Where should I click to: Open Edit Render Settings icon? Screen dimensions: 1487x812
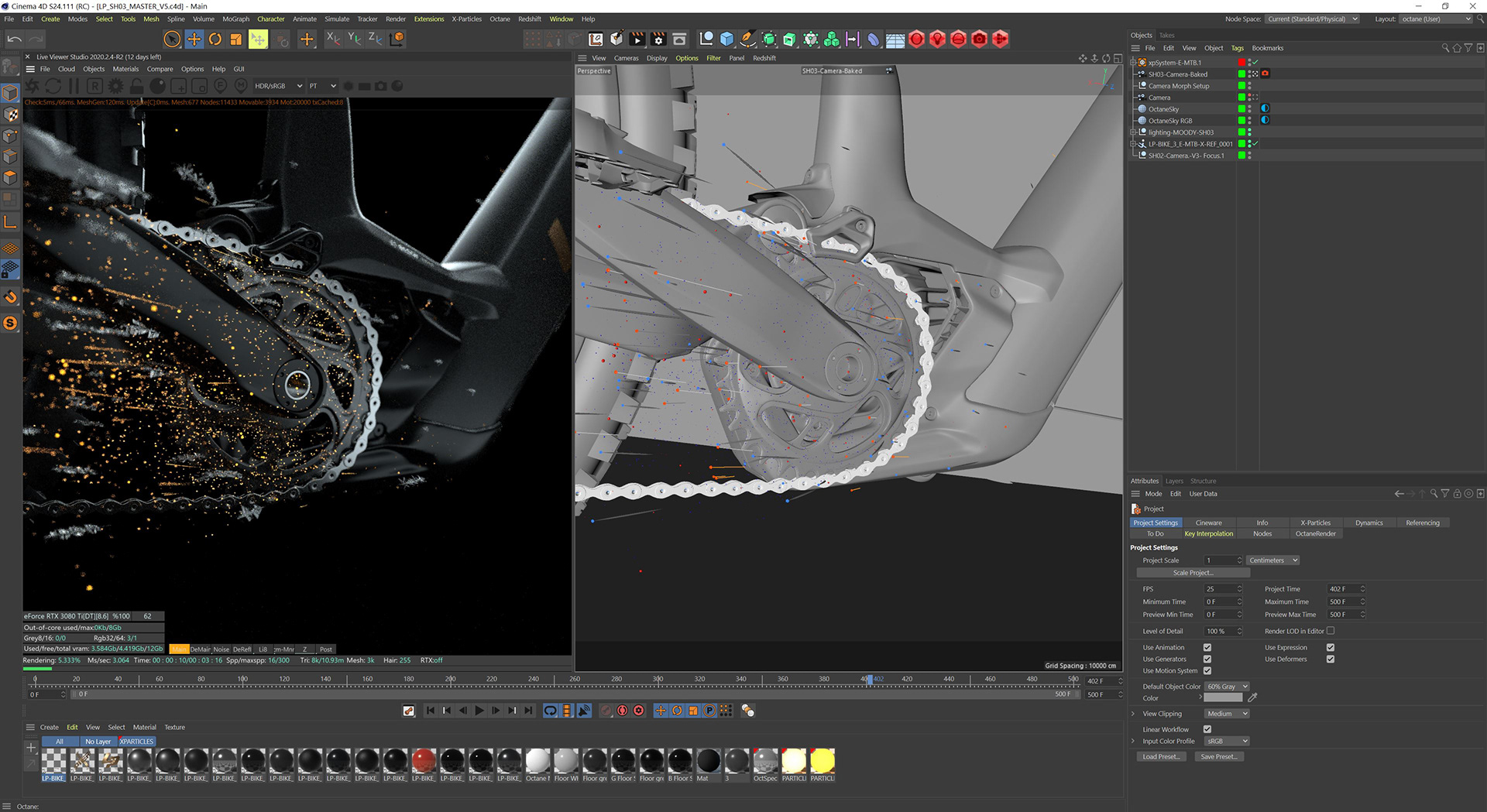coord(658,39)
